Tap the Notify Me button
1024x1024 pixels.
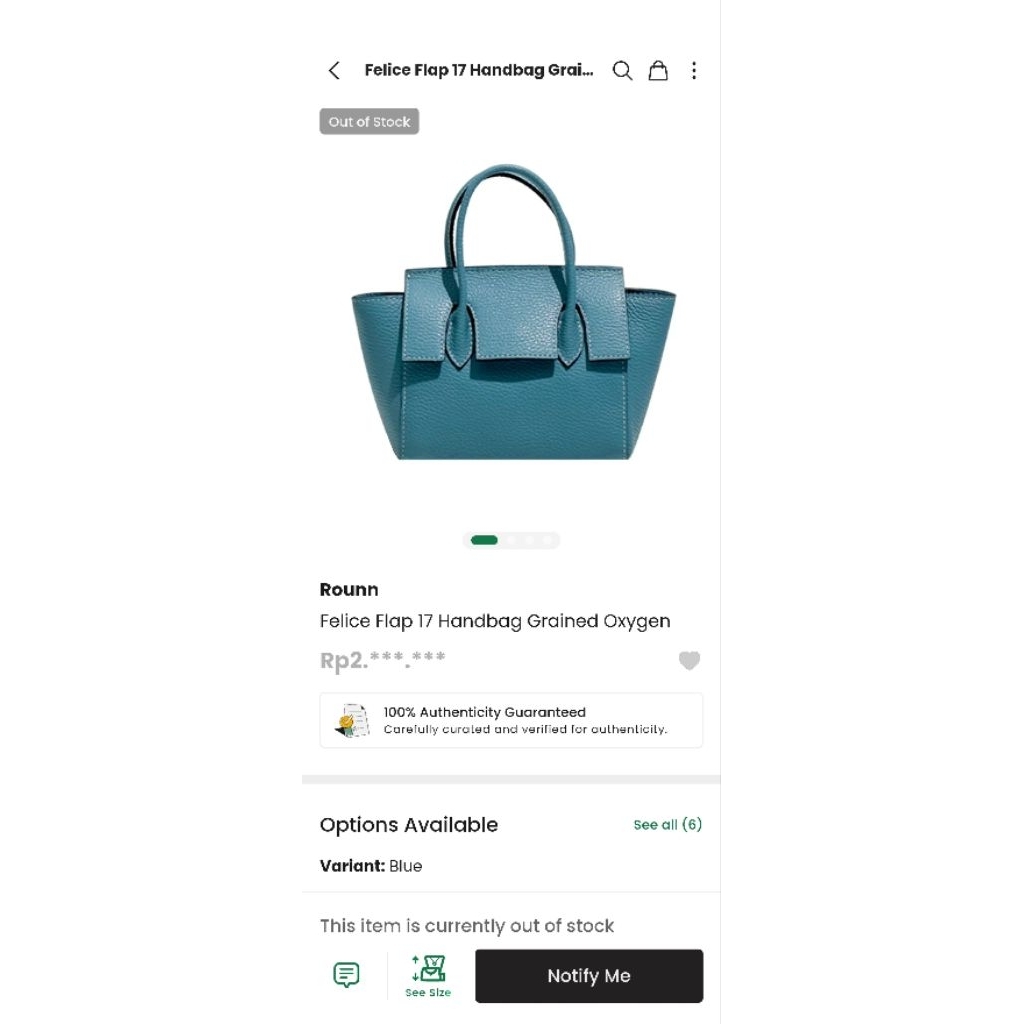point(589,976)
